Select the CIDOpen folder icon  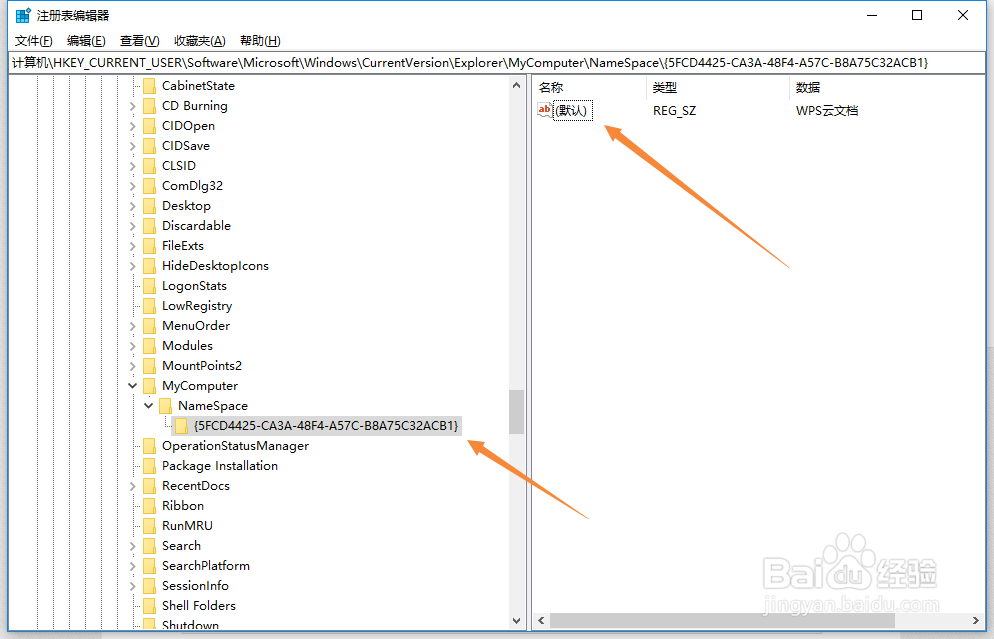[150, 126]
